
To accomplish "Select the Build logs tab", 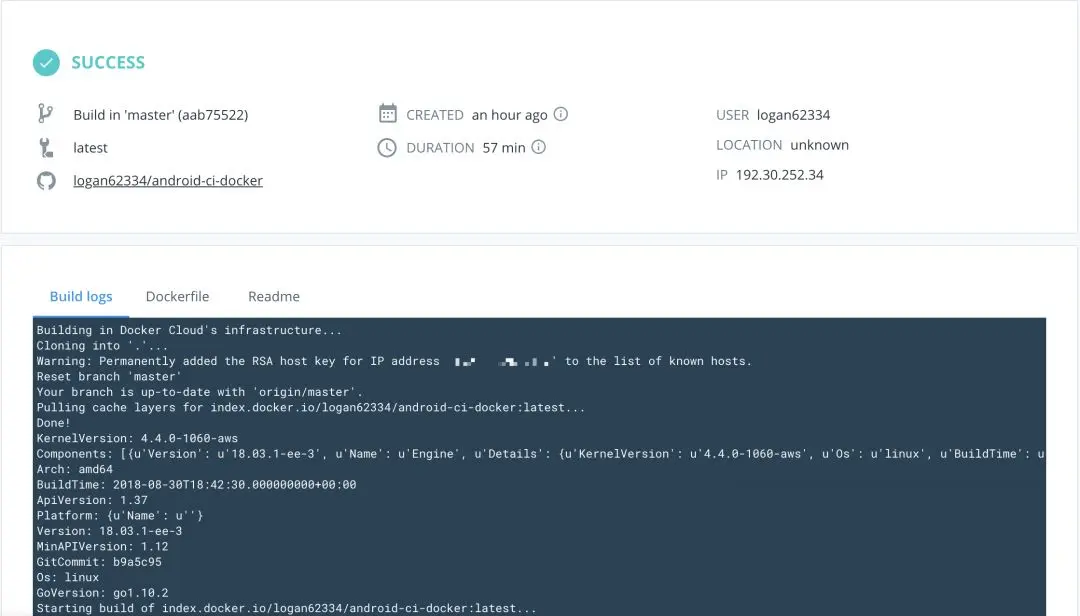I will coord(81,296).
